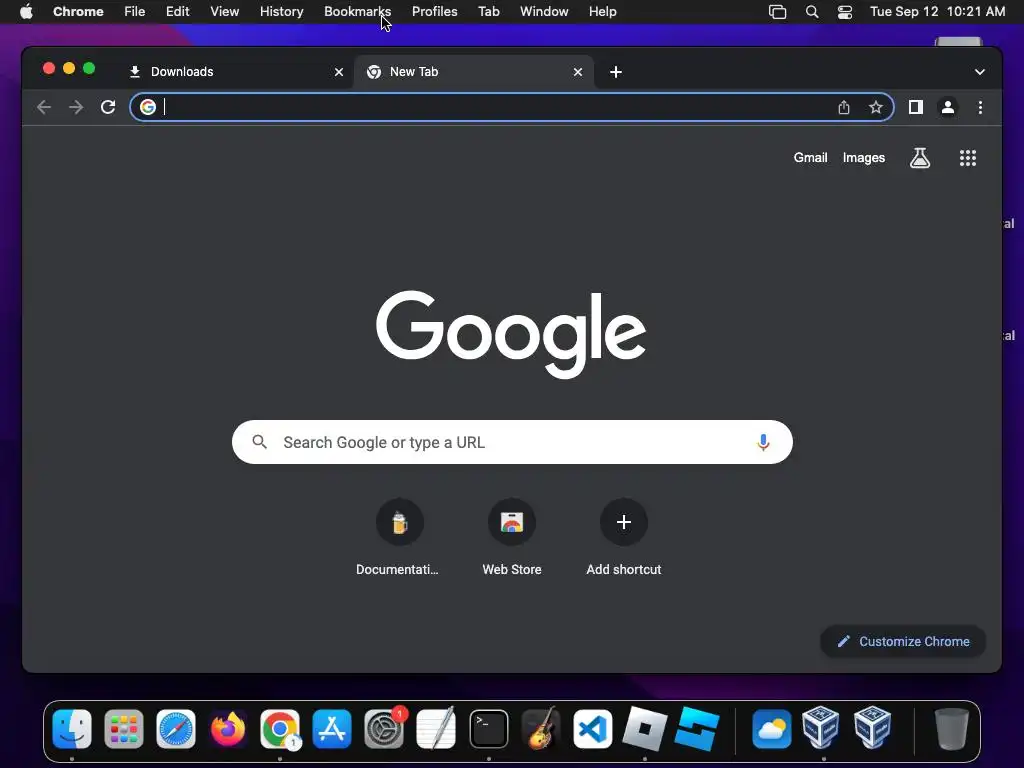
Task: Add a new shortcut tile
Action: click(624, 537)
